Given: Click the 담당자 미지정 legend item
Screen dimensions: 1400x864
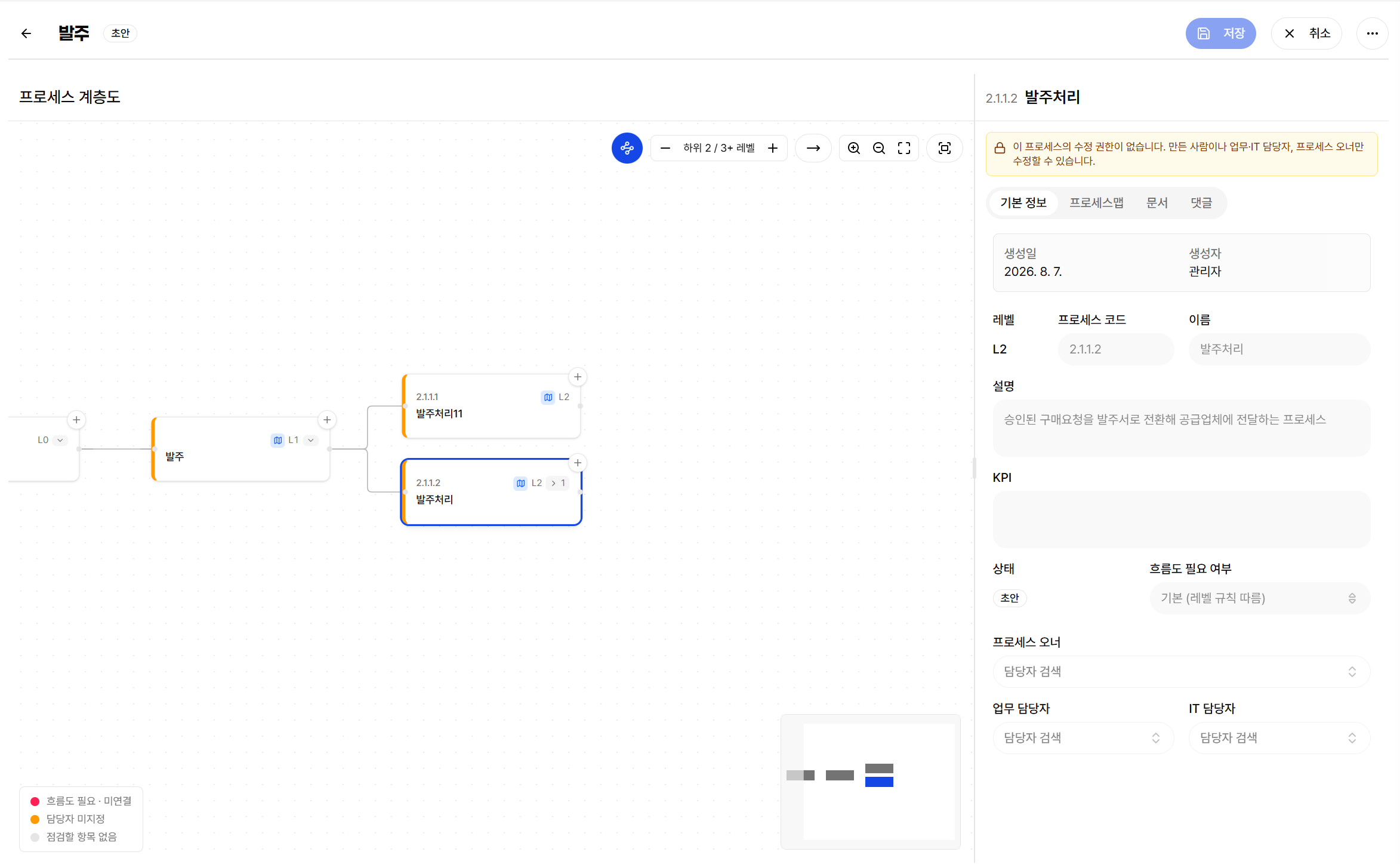Looking at the screenshot, I should [68, 819].
